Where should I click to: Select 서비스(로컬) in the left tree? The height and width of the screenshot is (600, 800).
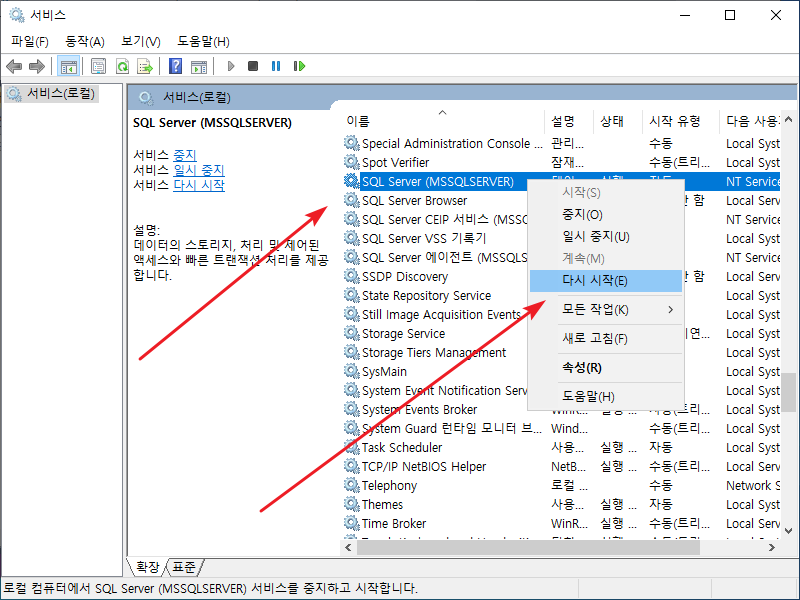(x=51, y=94)
